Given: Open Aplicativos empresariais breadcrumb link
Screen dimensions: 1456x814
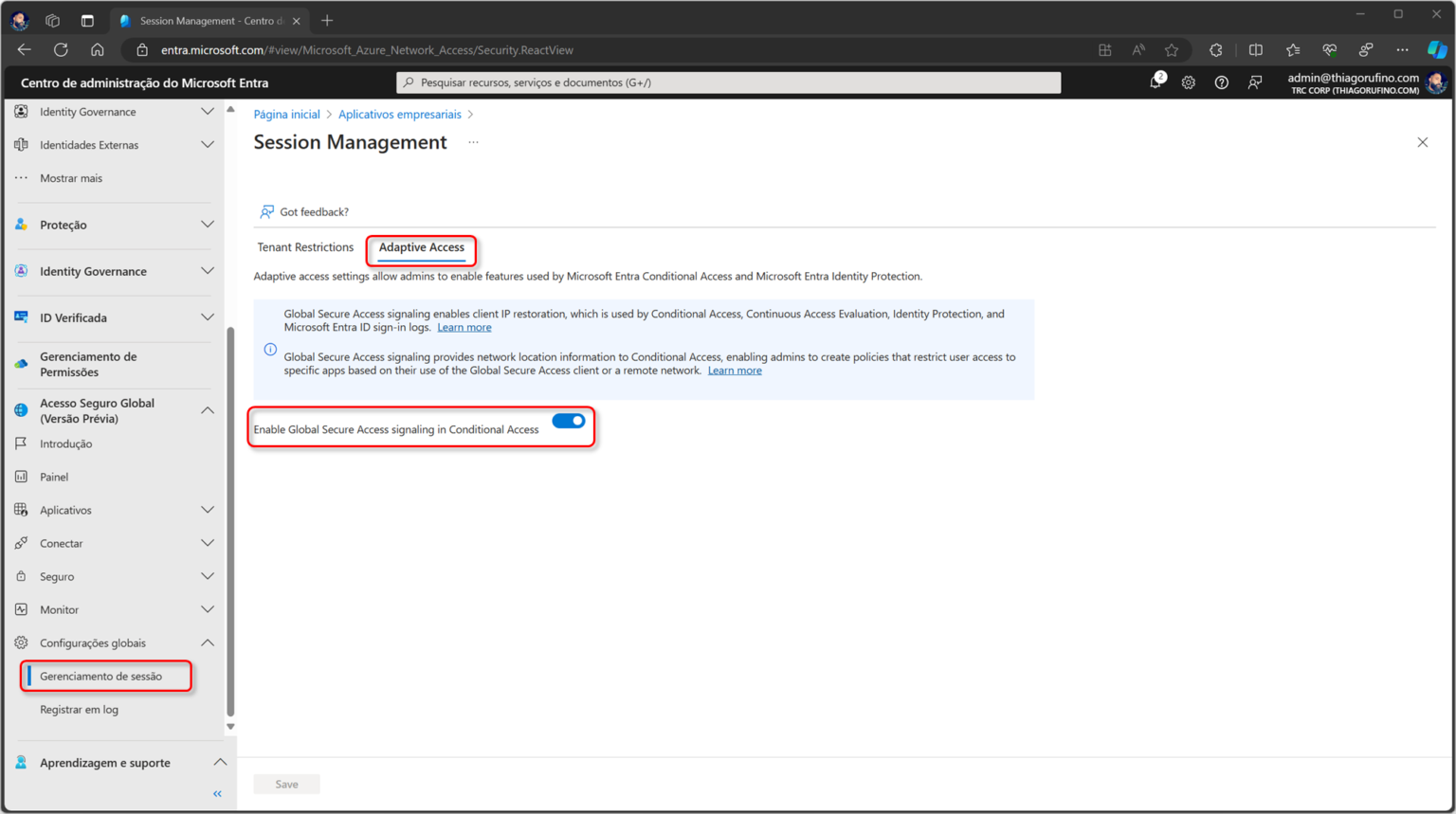Looking at the screenshot, I should 400,115.
